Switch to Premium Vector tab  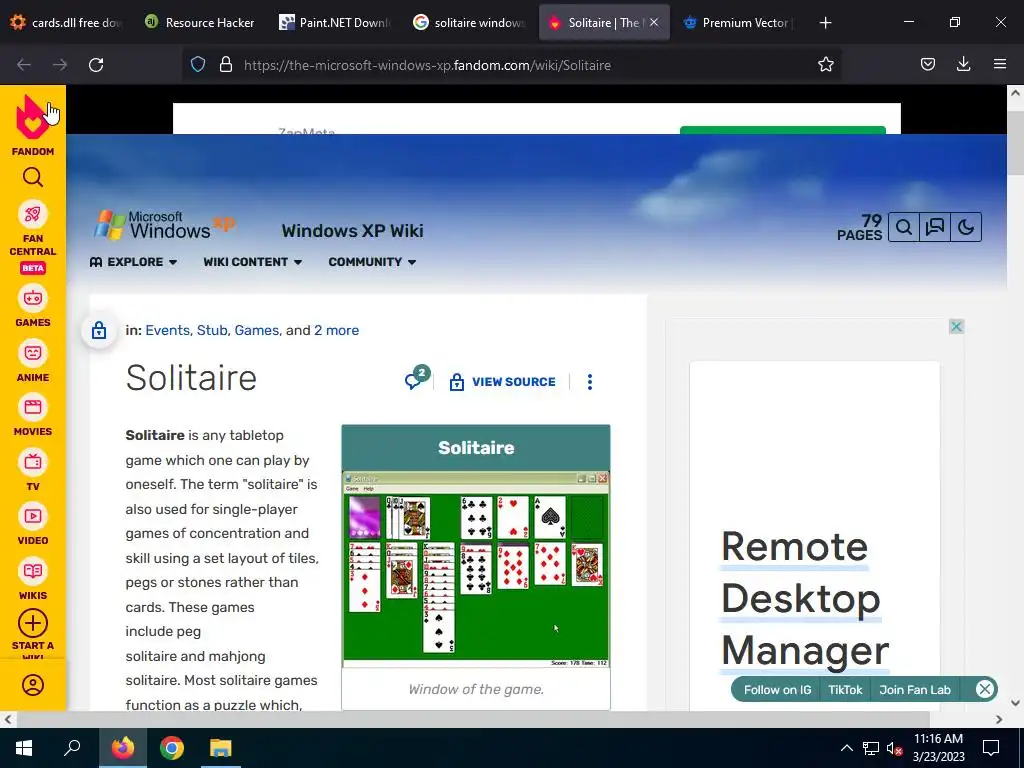pyautogui.click(x=738, y=23)
